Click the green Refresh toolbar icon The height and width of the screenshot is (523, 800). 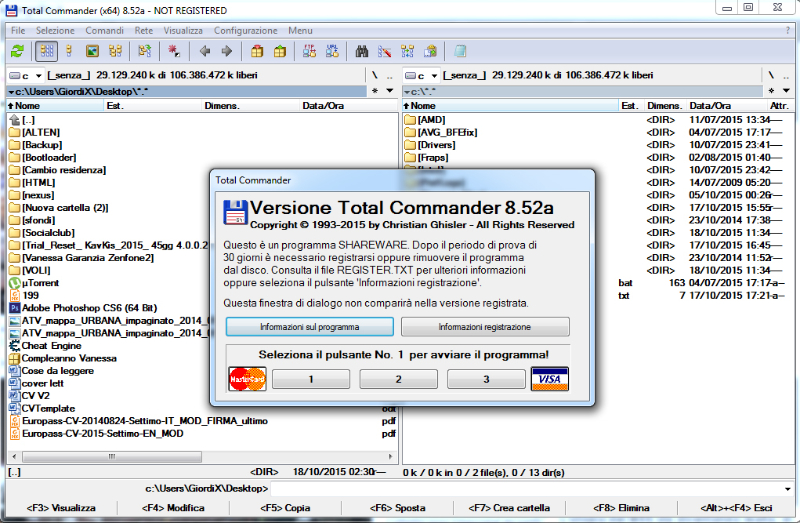[x=17, y=51]
